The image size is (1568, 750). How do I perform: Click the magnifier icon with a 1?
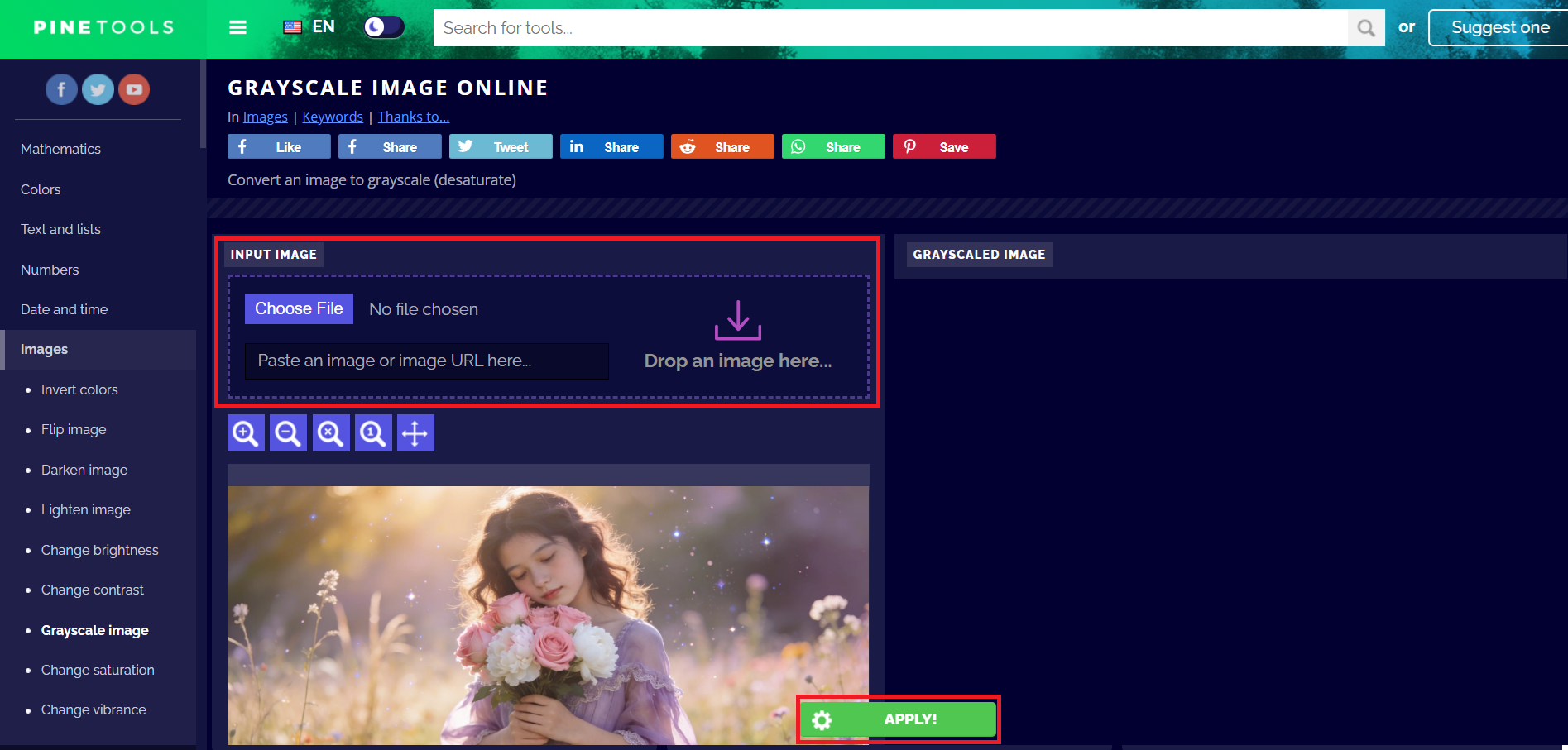pos(373,433)
